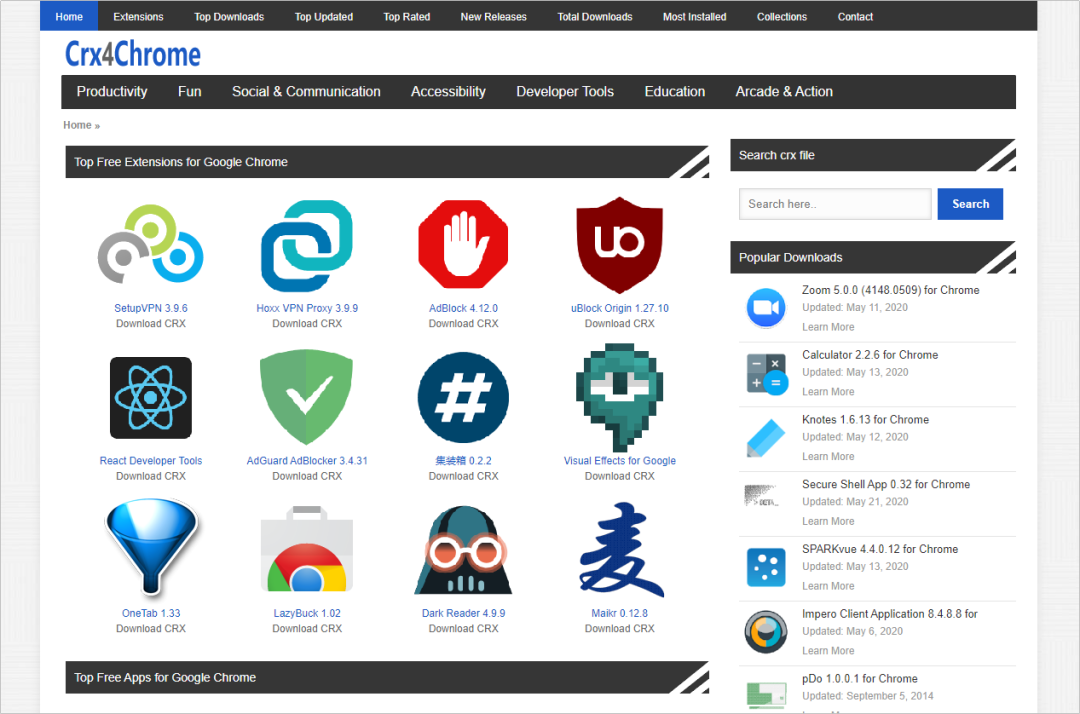Click the Crx4Chrome site logo
This screenshot has height=714, width=1080.
pos(133,54)
